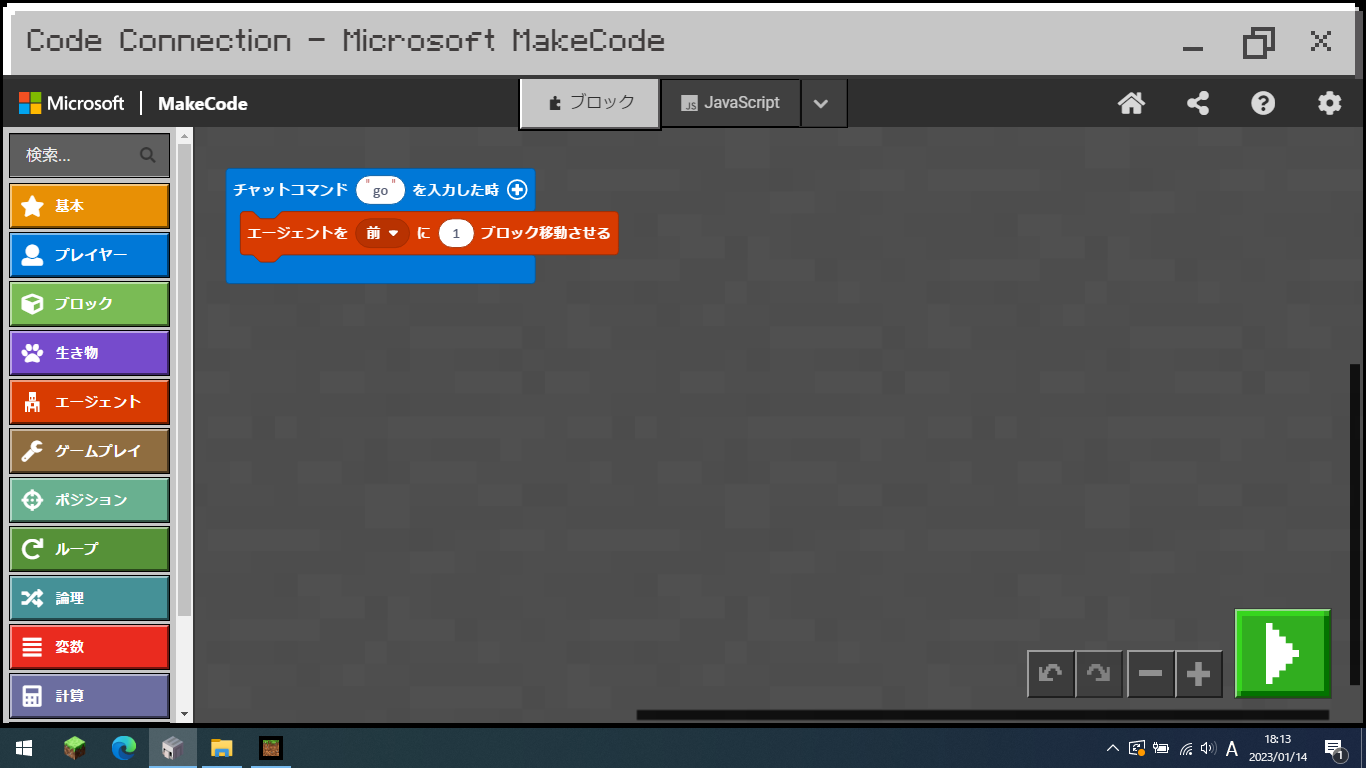Open the 前 direction dropdown on agent block

pos(382,233)
